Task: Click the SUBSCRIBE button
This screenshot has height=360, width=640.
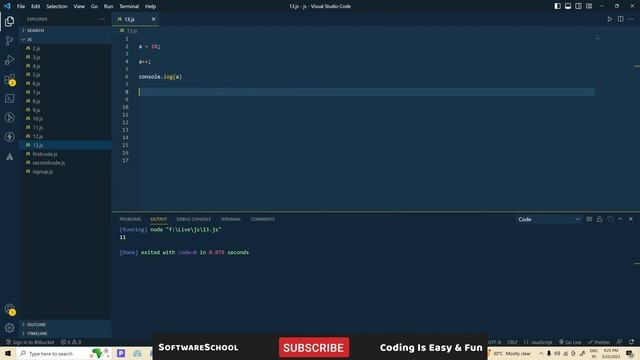Action: pyautogui.click(x=314, y=347)
